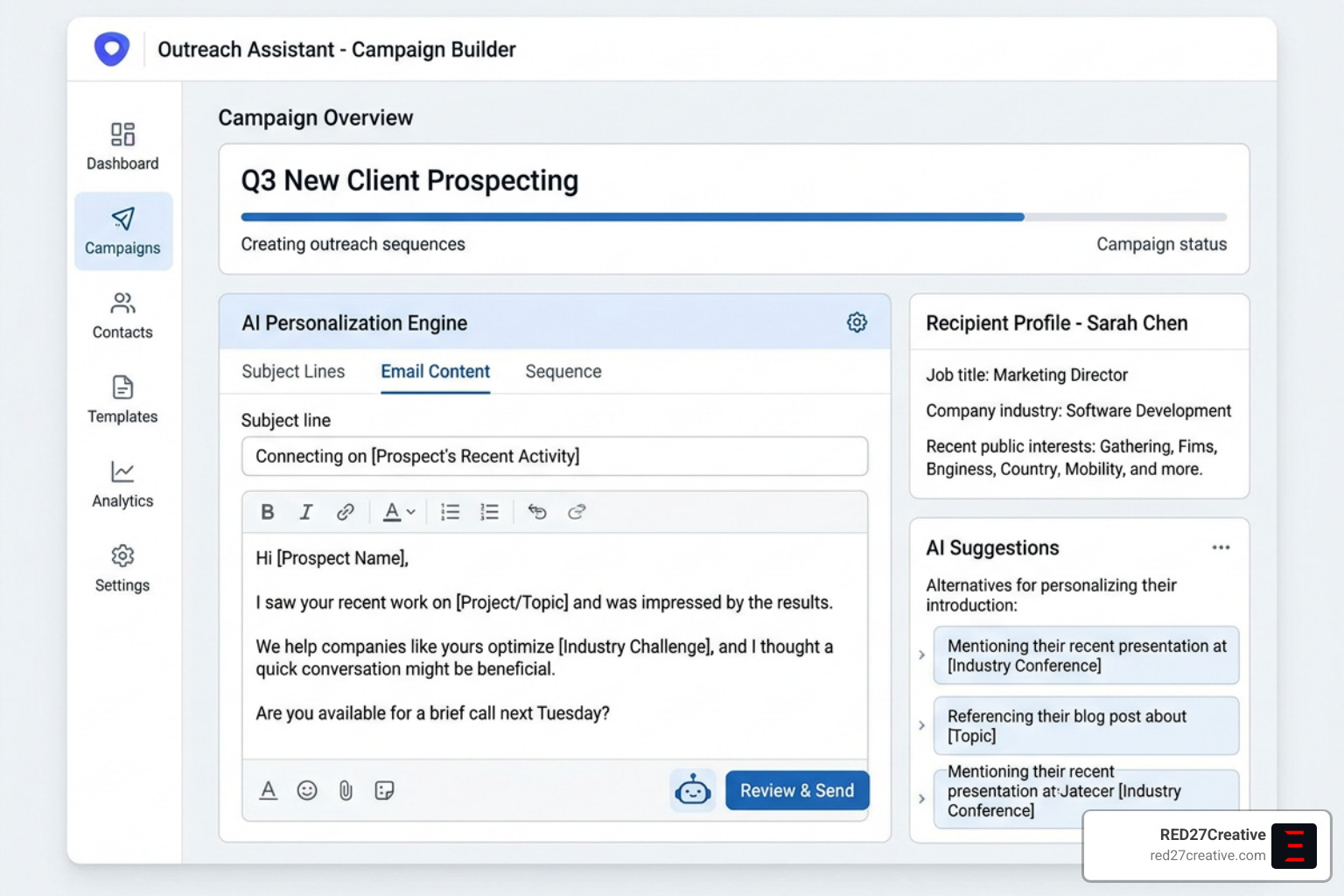The image size is (1344, 896).
Task: Open the text color dropdown
Action: tap(399, 512)
